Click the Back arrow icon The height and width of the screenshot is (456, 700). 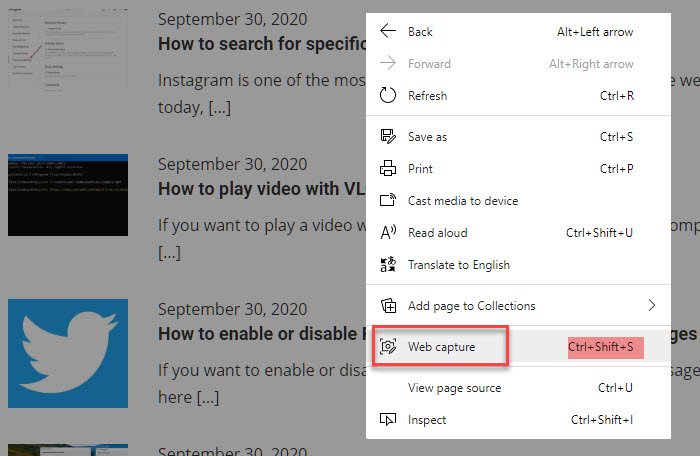tap(388, 32)
